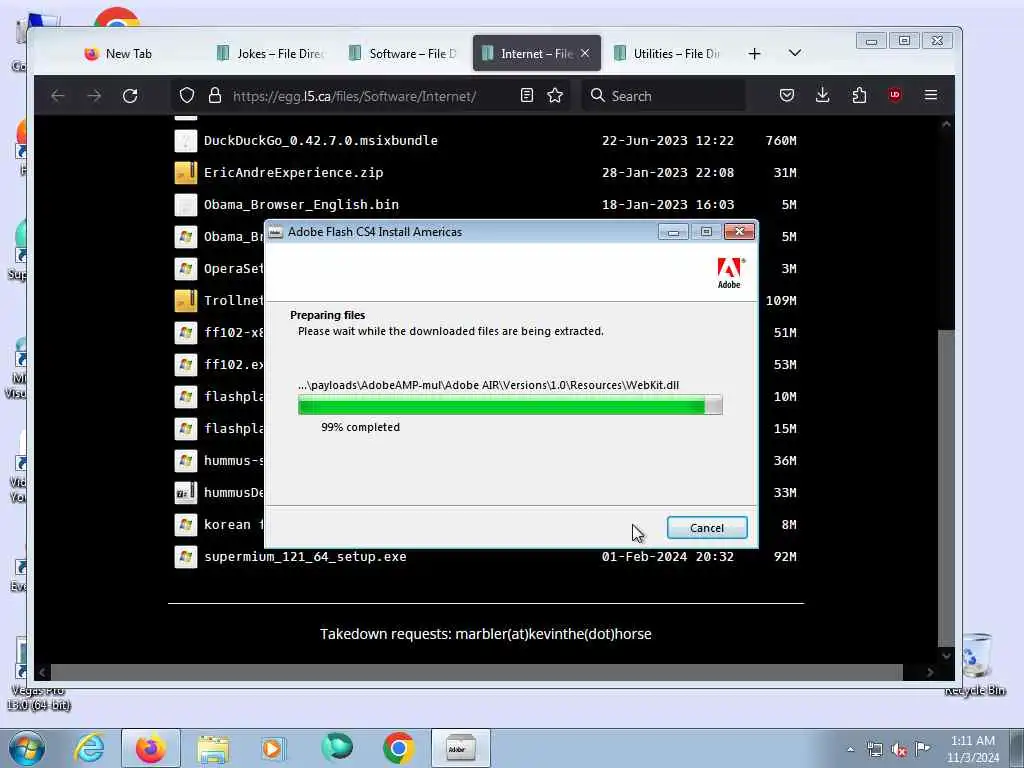The width and height of the screenshot is (1024, 768).
Task: Open the Action Center flag tray icon
Action: pyautogui.click(x=923, y=748)
